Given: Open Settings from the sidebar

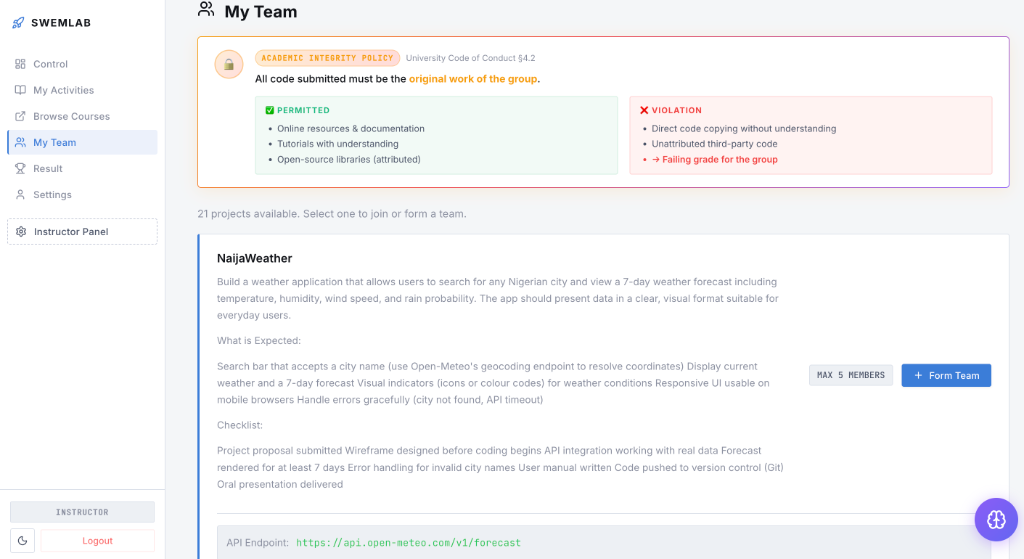Looking at the screenshot, I should [x=82, y=195].
